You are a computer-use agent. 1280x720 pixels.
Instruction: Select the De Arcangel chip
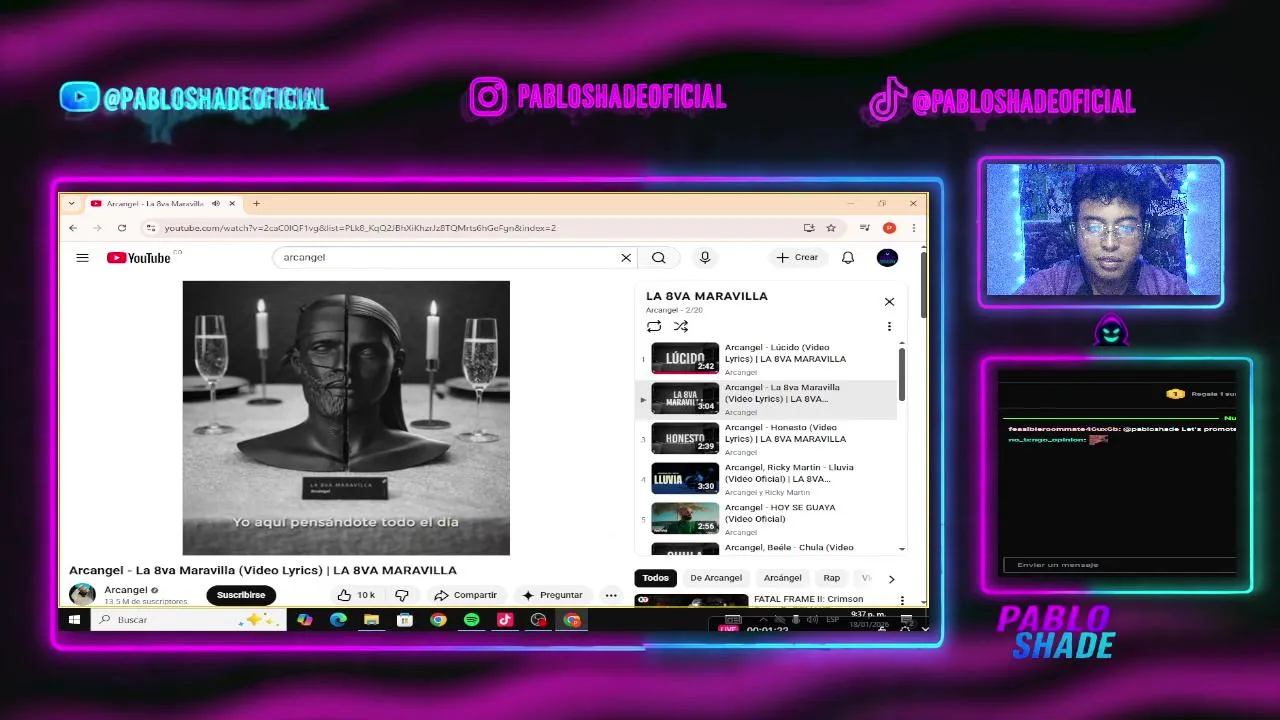pyautogui.click(x=716, y=578)
